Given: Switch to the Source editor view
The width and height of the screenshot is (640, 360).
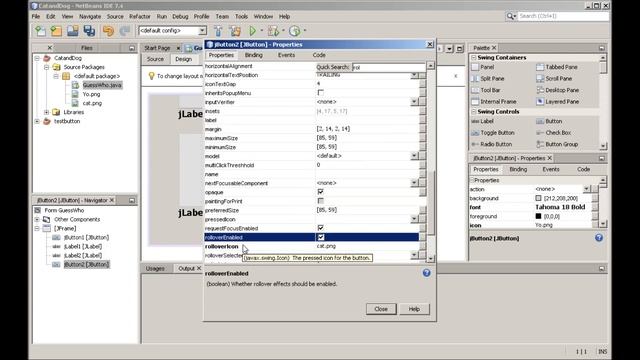Looking at the screenshot, I should click(x=155, y=59).
